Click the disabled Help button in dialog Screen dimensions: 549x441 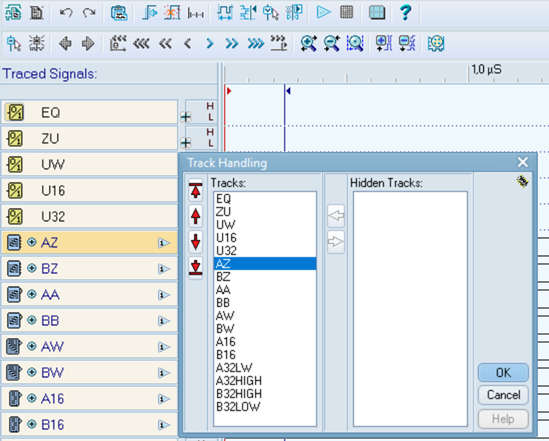pos(503,419)
